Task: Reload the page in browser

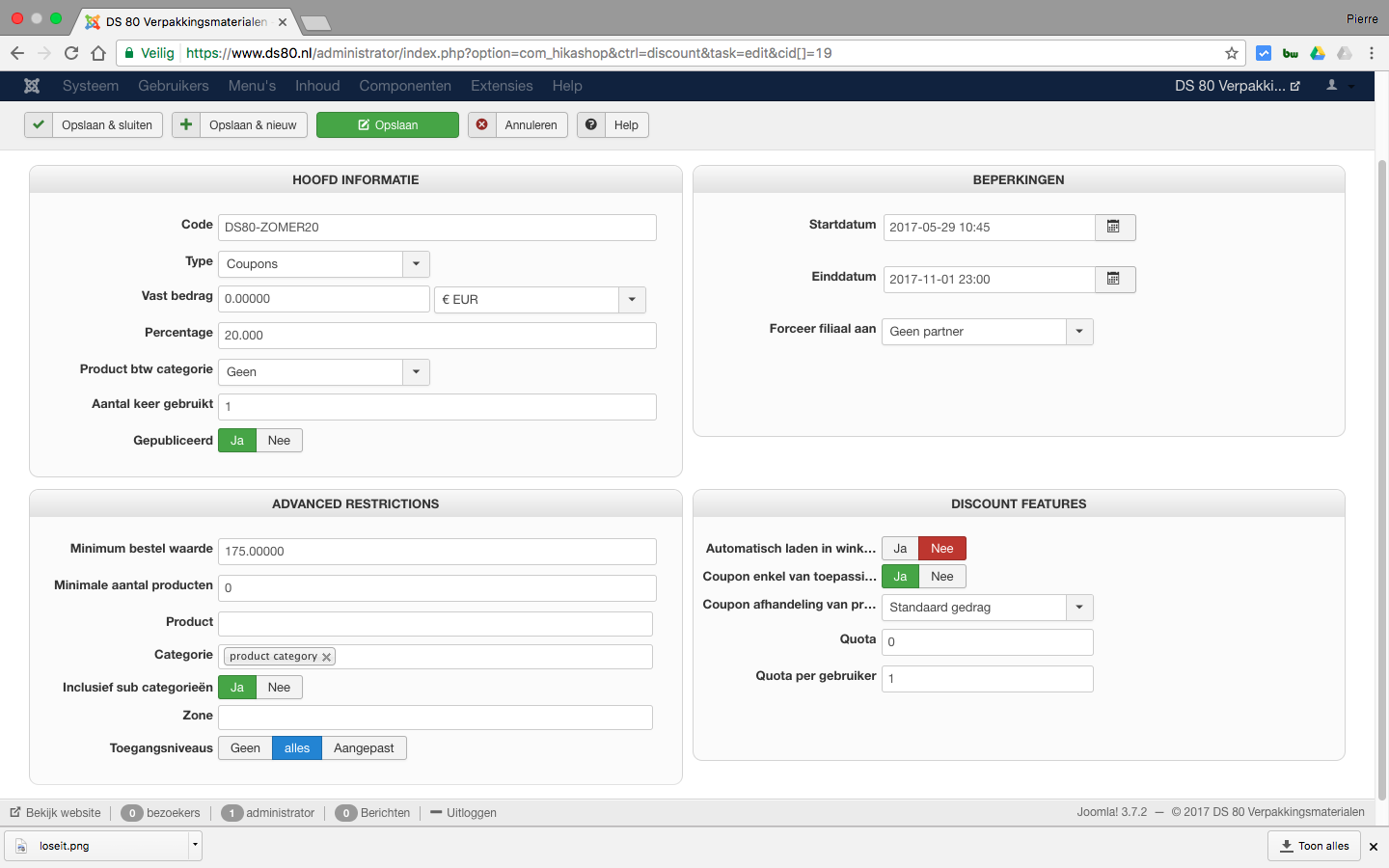Action: point(71,53)
